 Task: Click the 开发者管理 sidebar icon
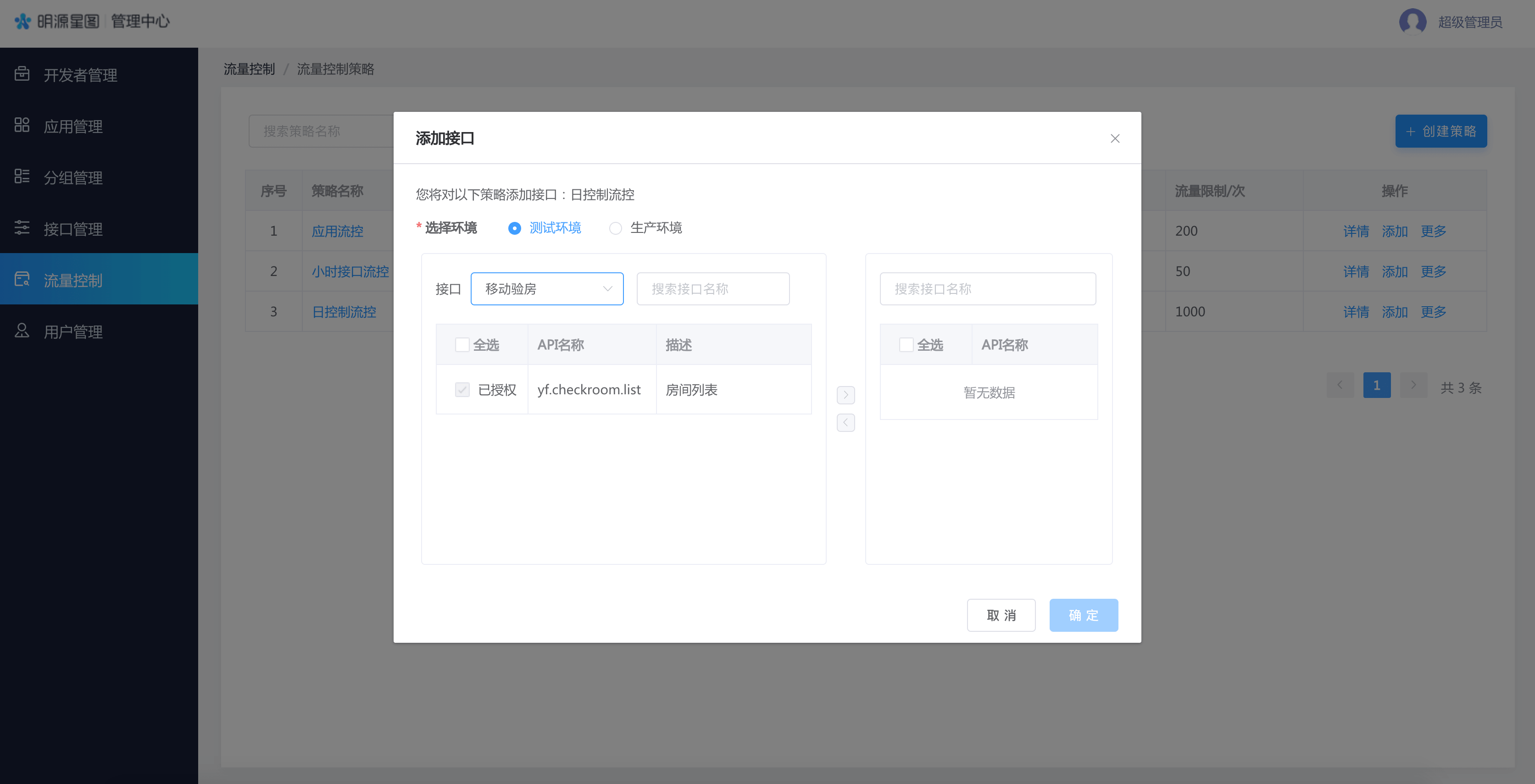click(22, 74)
